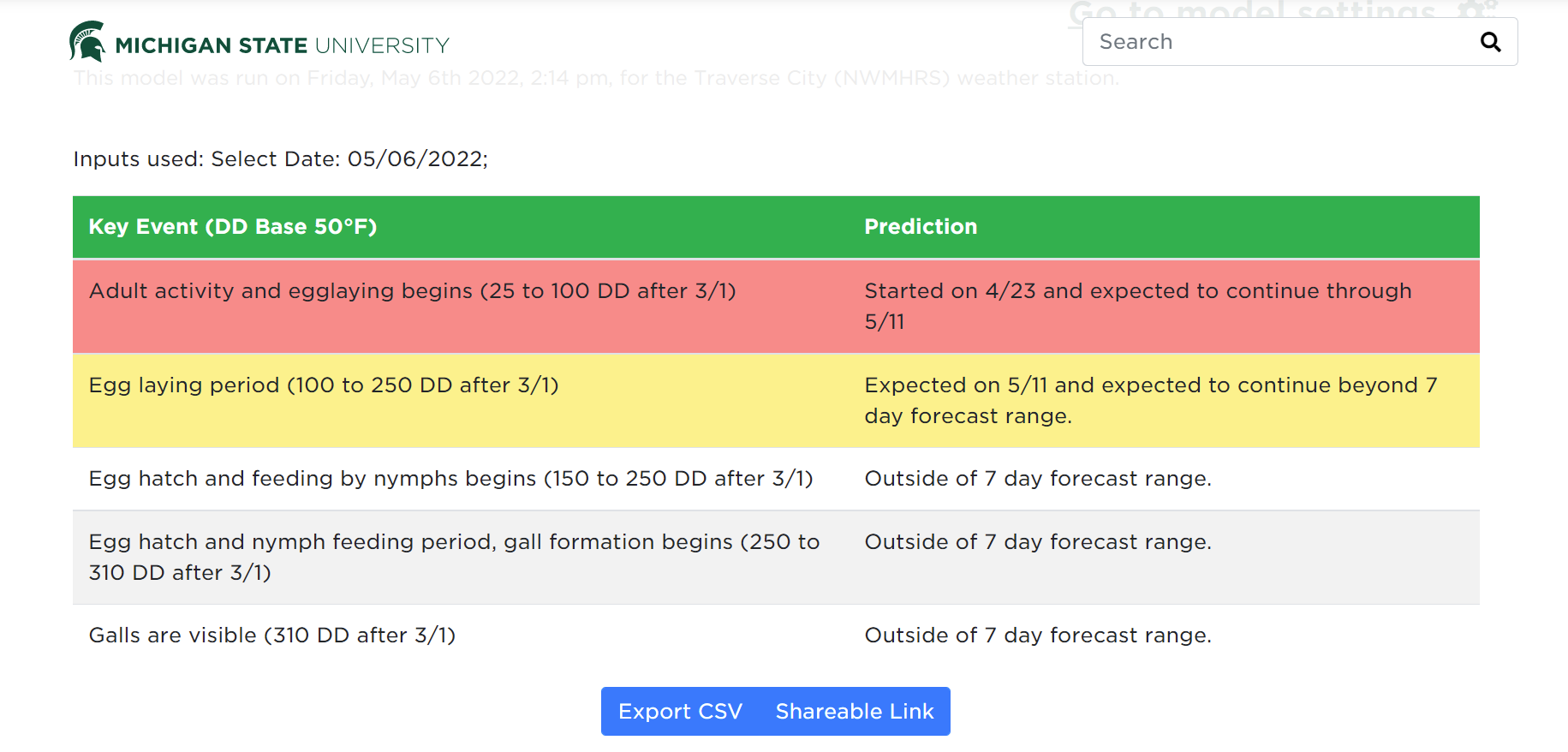Click the search magnifier icon
The height and width of the screenshot is (752, 1568).
(1491, 41)
